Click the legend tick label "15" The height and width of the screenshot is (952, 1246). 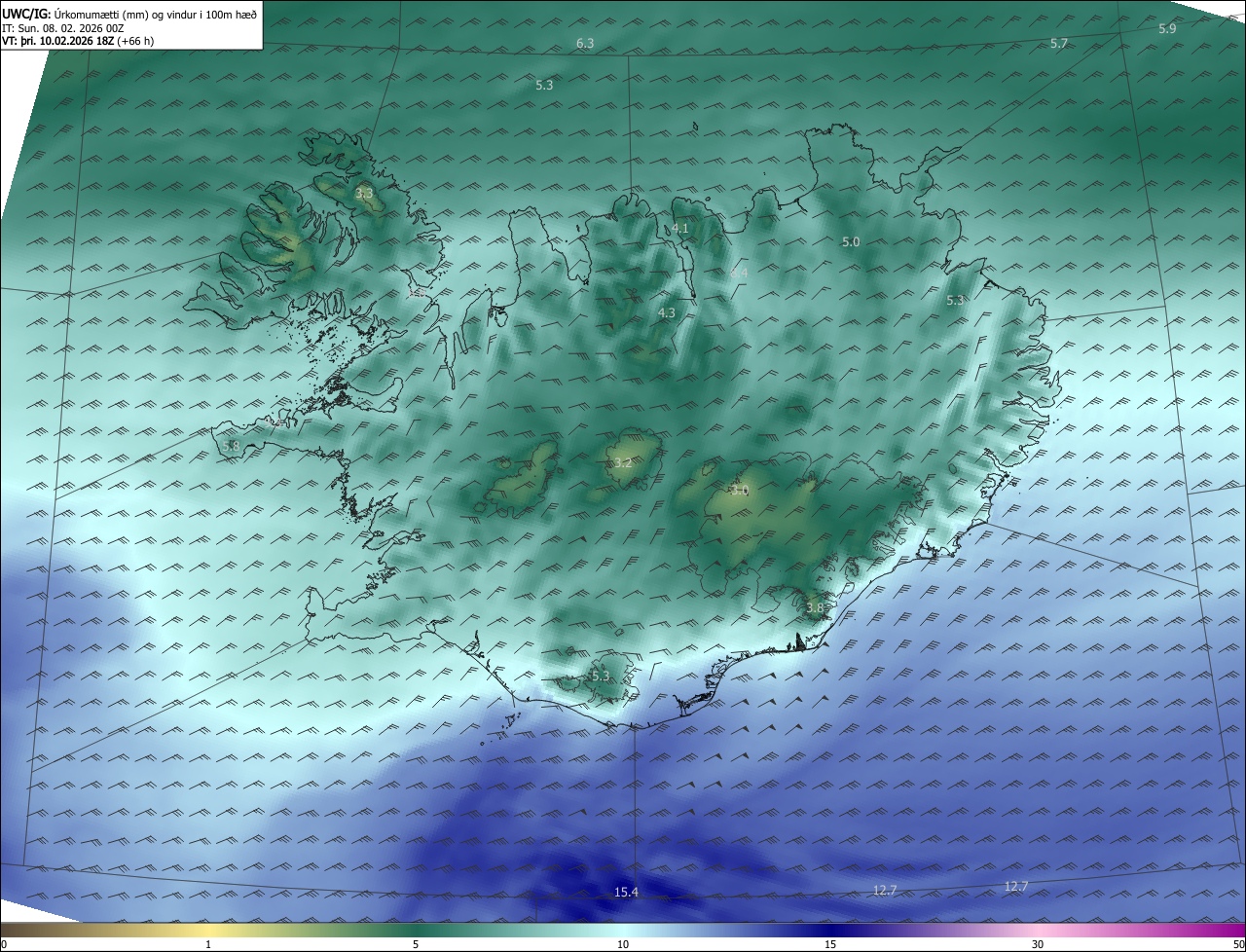(x=830, y=944)
